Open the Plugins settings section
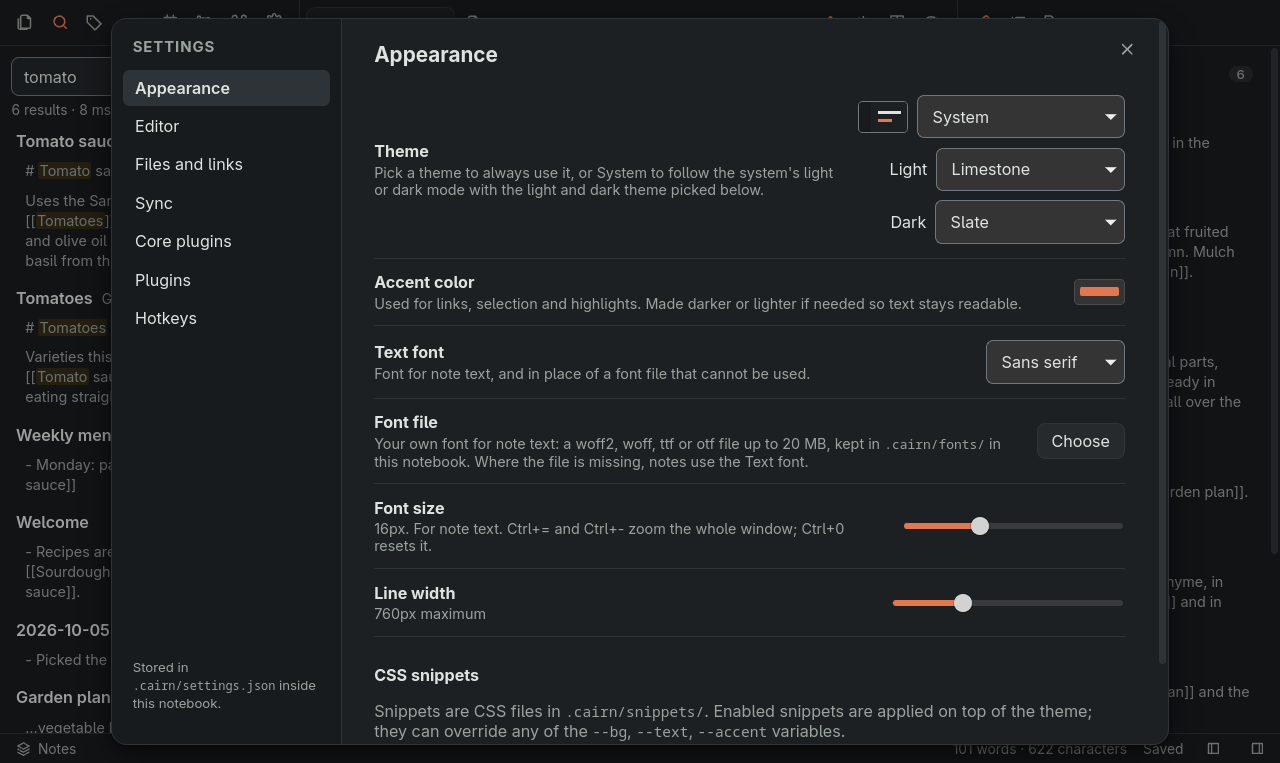 pyautogui.click(x=226, y=280)
